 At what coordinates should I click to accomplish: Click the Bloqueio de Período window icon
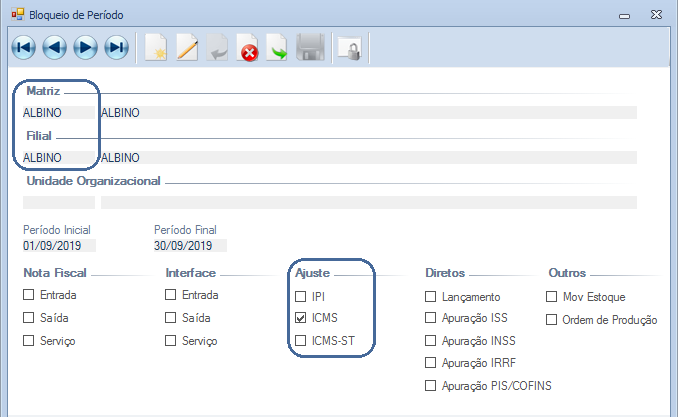18,15
